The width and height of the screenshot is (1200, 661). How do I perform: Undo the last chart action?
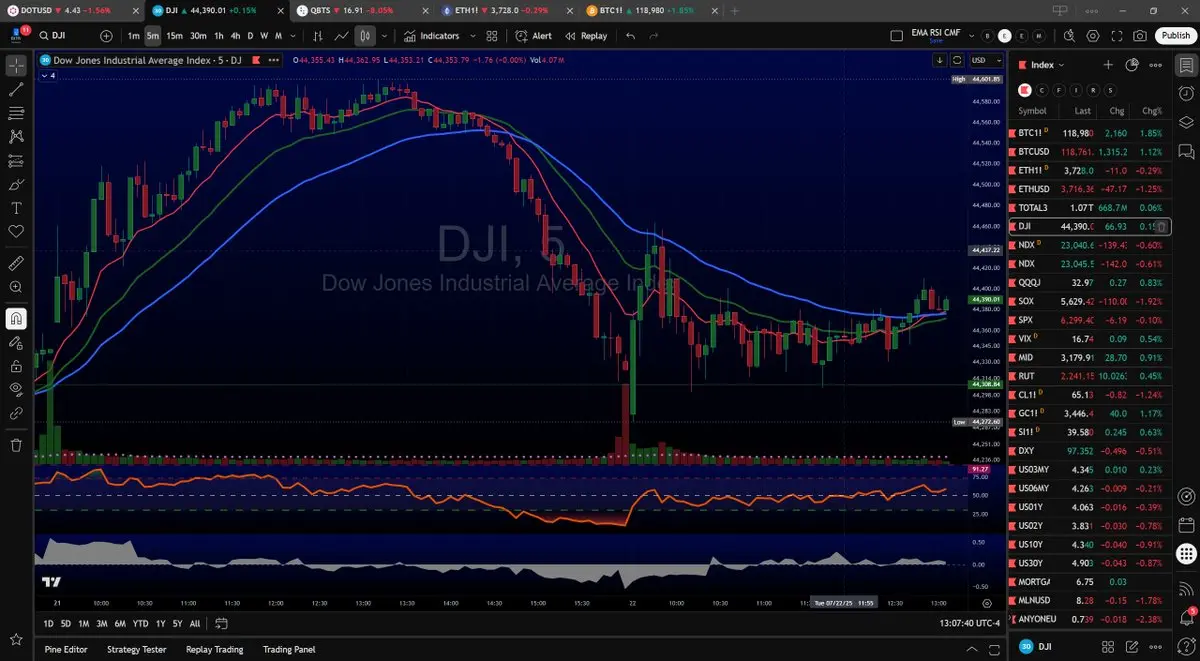click(630, 36)
